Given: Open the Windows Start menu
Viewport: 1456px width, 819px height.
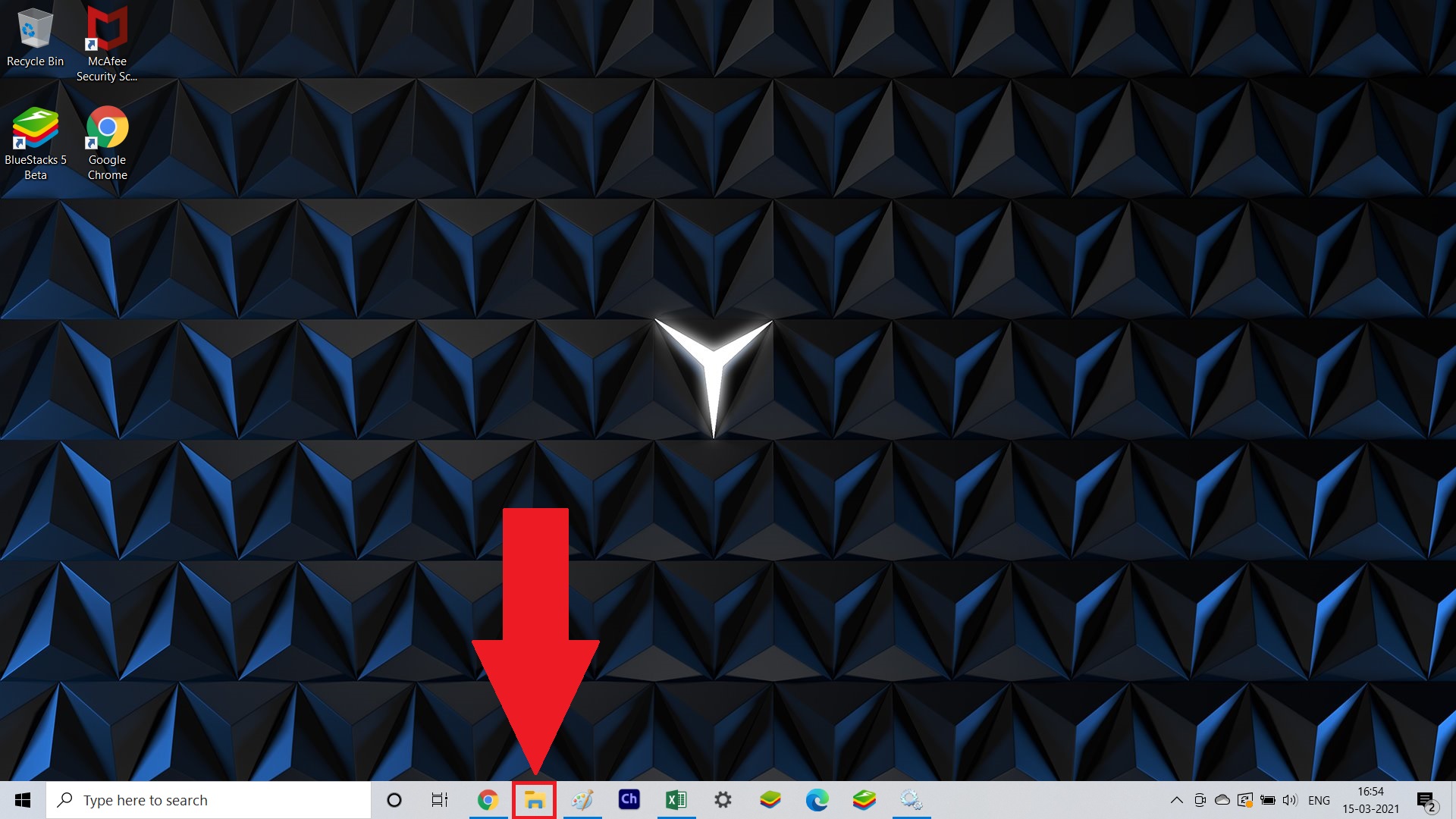Looking at the screenshot, I should (x=23, y=800).
